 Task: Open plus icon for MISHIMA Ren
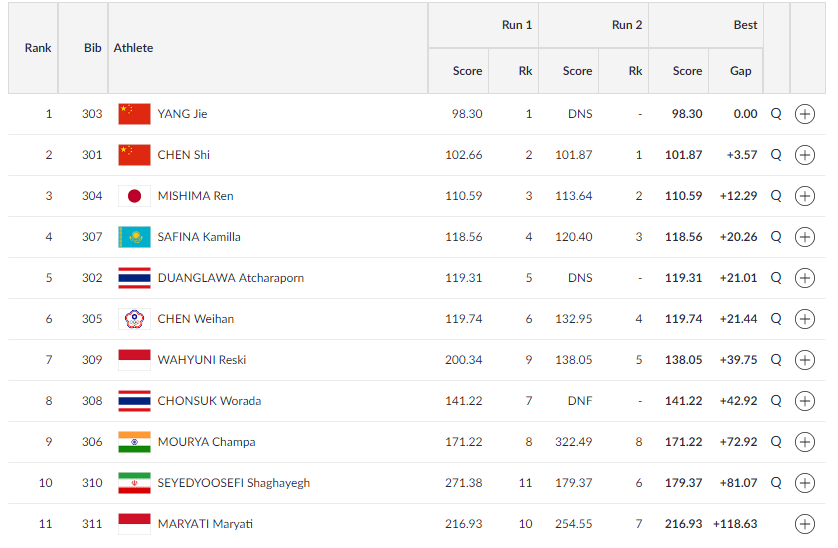pyautogui.click(x=805, y=196)
